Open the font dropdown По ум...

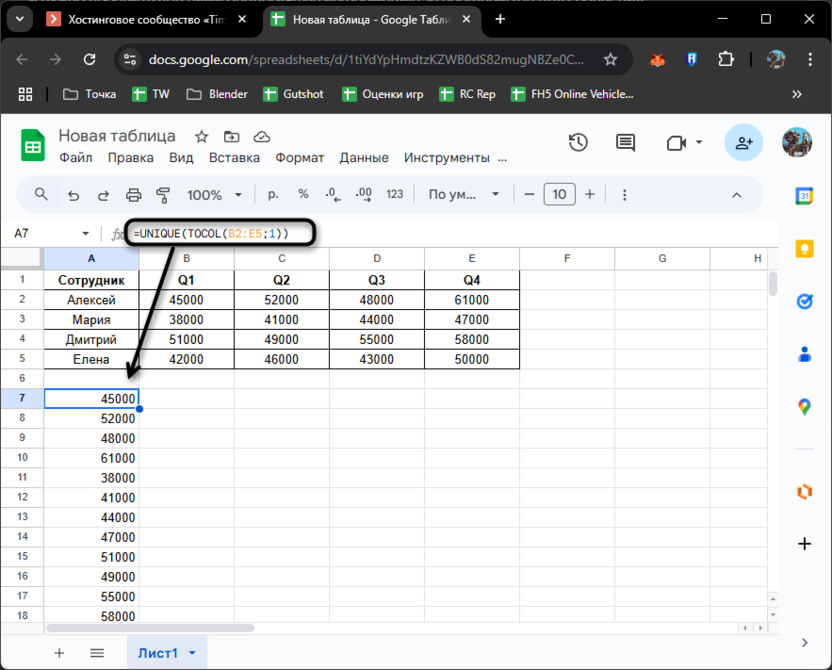462,195
